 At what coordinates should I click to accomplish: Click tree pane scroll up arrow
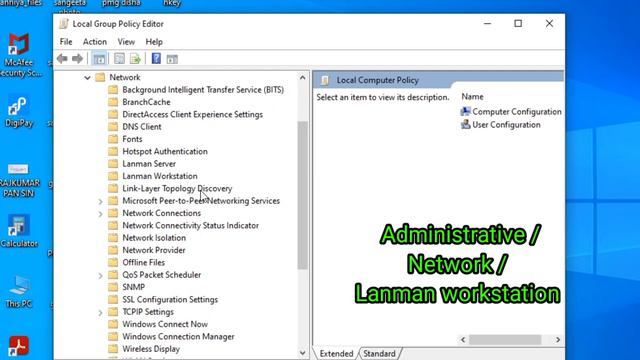coord(302,77)
